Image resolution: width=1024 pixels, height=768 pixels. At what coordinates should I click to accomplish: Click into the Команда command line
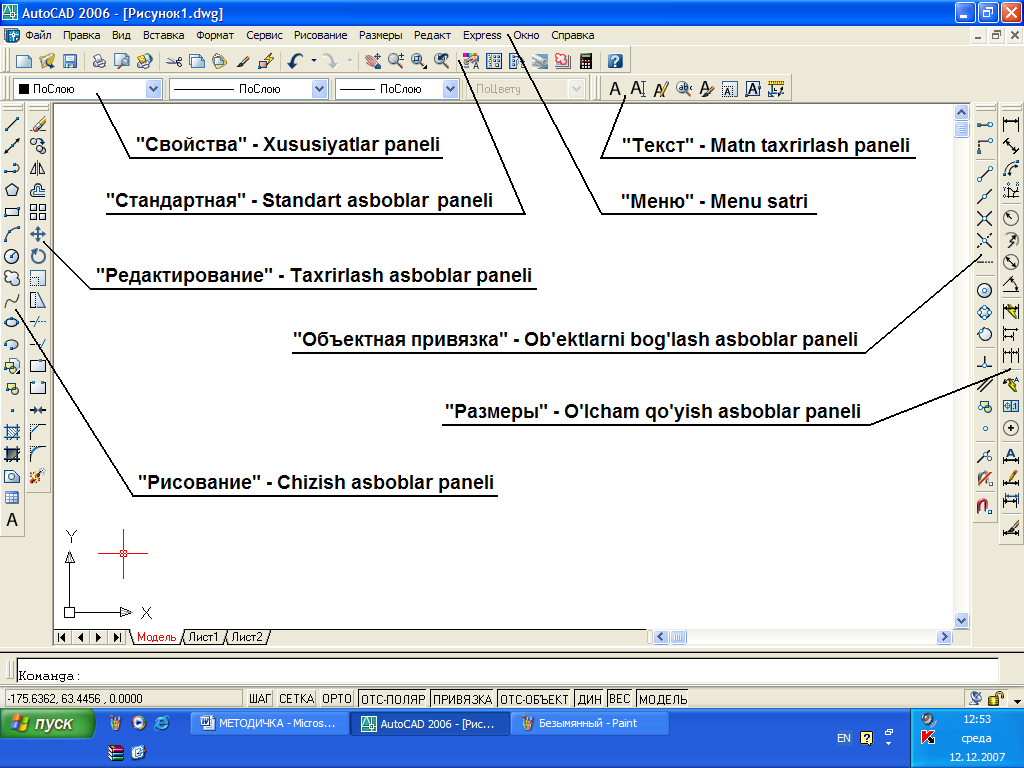507,670
